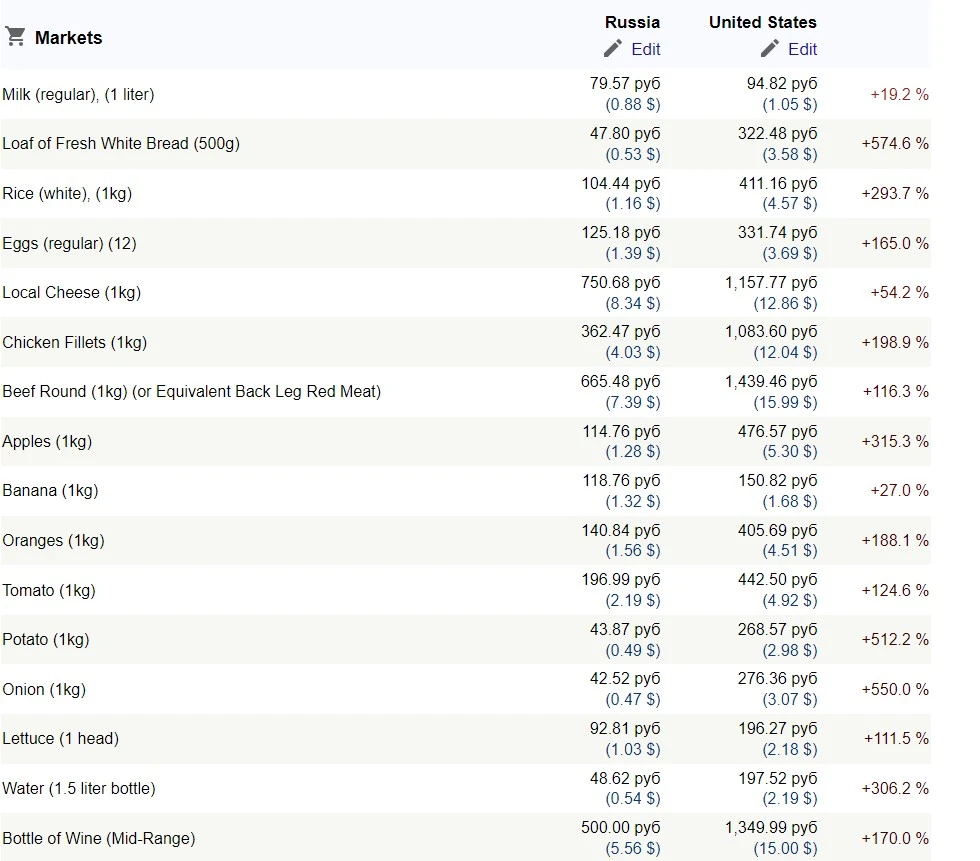Image resolution: width=980 pixels, height=861 pixels.
Task: Select the +165.0 % difference value
Action: point(895,243)
